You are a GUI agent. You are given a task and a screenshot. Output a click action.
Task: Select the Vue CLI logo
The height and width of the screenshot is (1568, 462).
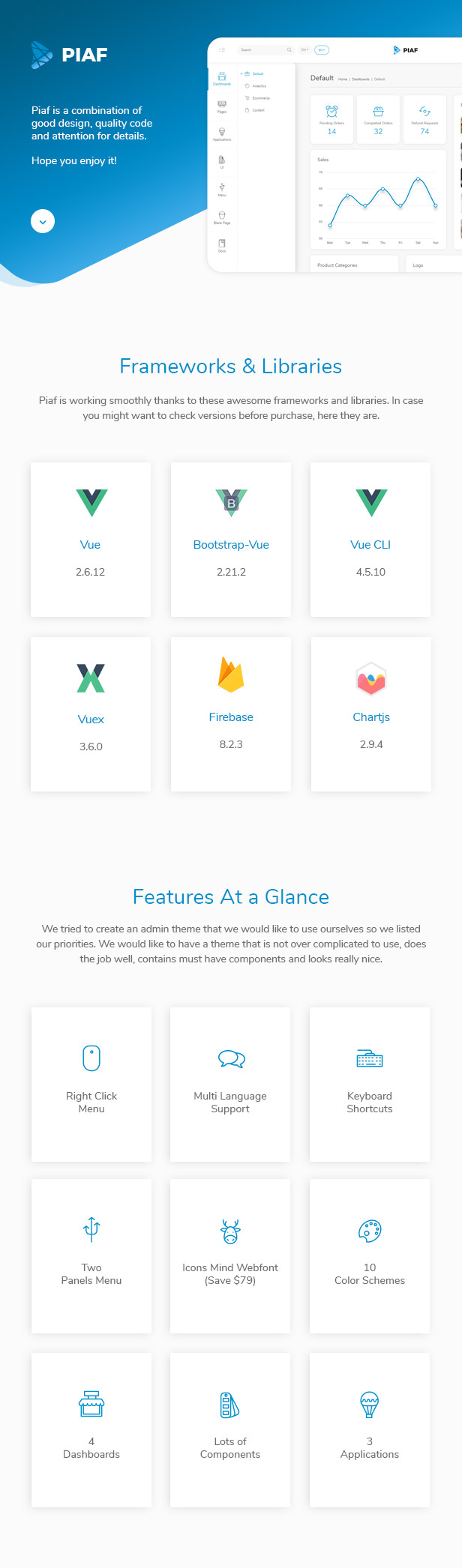pos(371,503)
